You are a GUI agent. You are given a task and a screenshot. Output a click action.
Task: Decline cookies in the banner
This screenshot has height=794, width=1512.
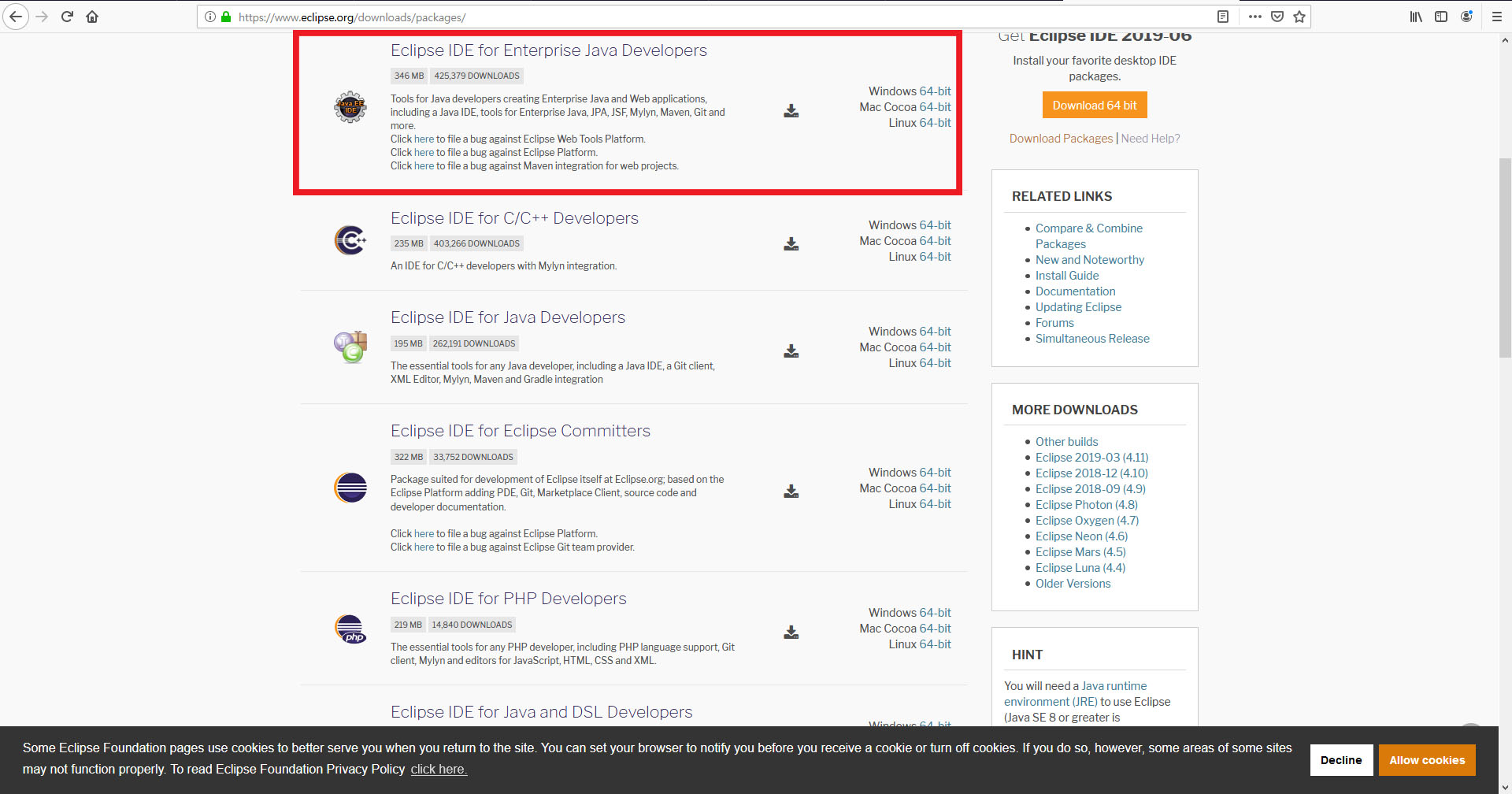coord(1341,760)
